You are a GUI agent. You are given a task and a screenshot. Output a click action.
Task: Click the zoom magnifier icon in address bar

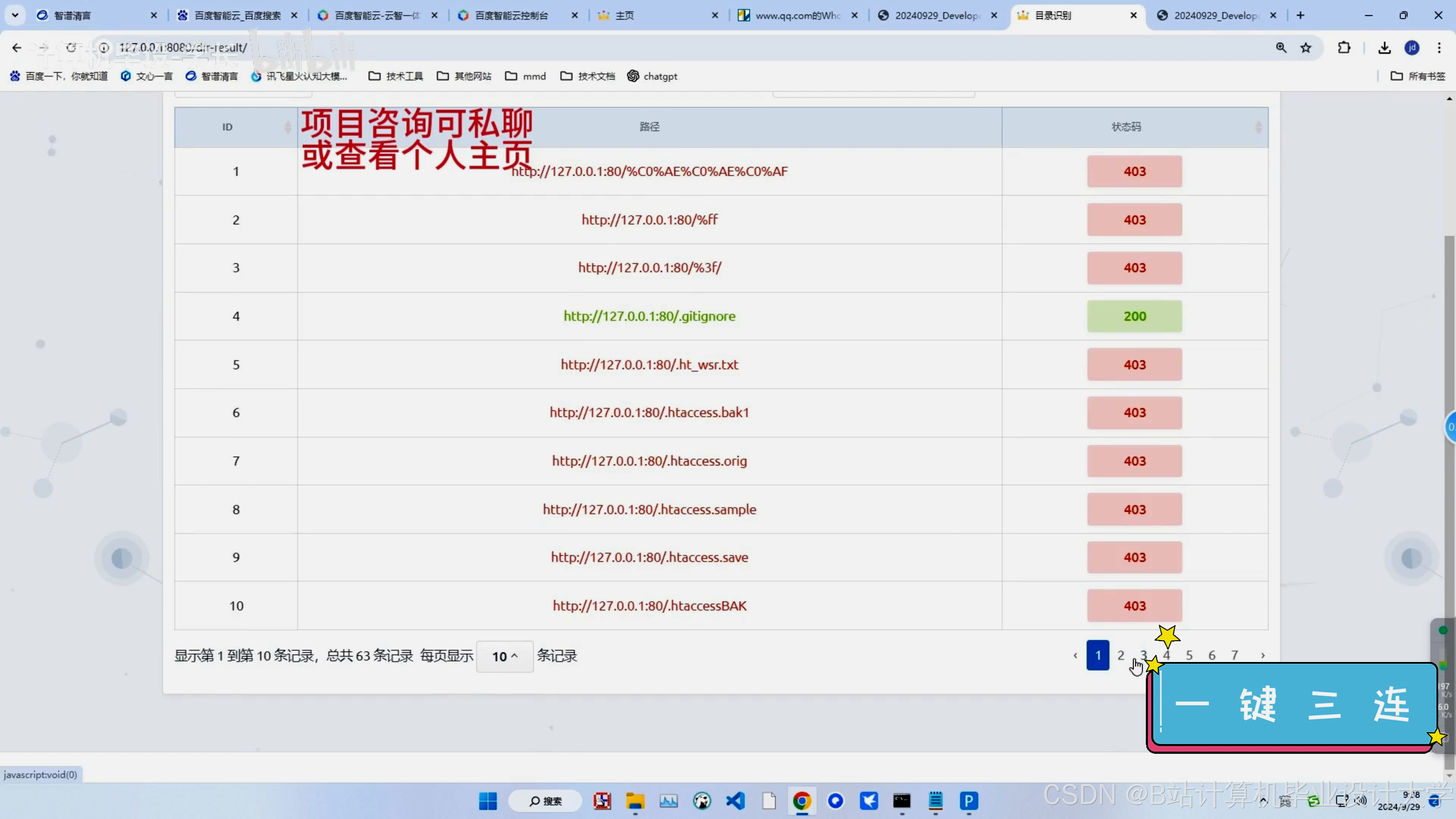point(1281,48)
